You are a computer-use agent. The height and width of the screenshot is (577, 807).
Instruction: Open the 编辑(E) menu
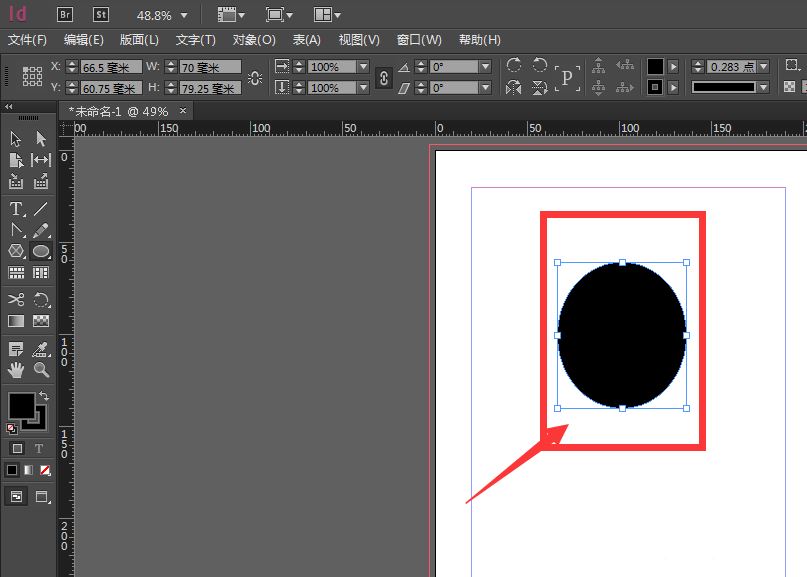pyautogui.click(x=83, y=40)
